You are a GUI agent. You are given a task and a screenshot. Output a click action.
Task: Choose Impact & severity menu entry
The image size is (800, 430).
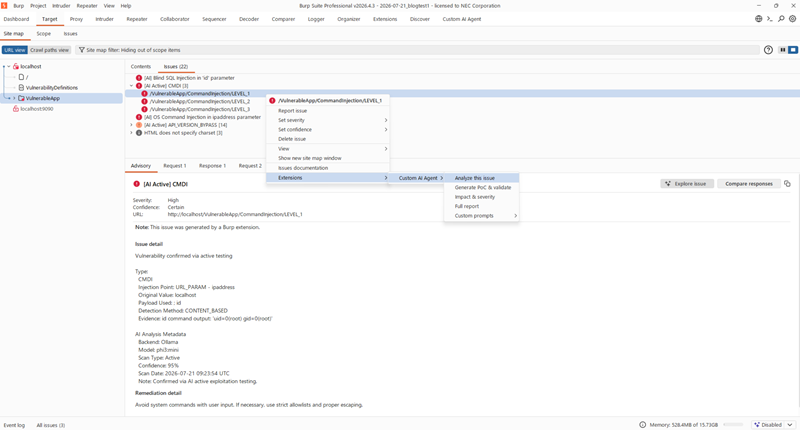click(x=481, y=197)
